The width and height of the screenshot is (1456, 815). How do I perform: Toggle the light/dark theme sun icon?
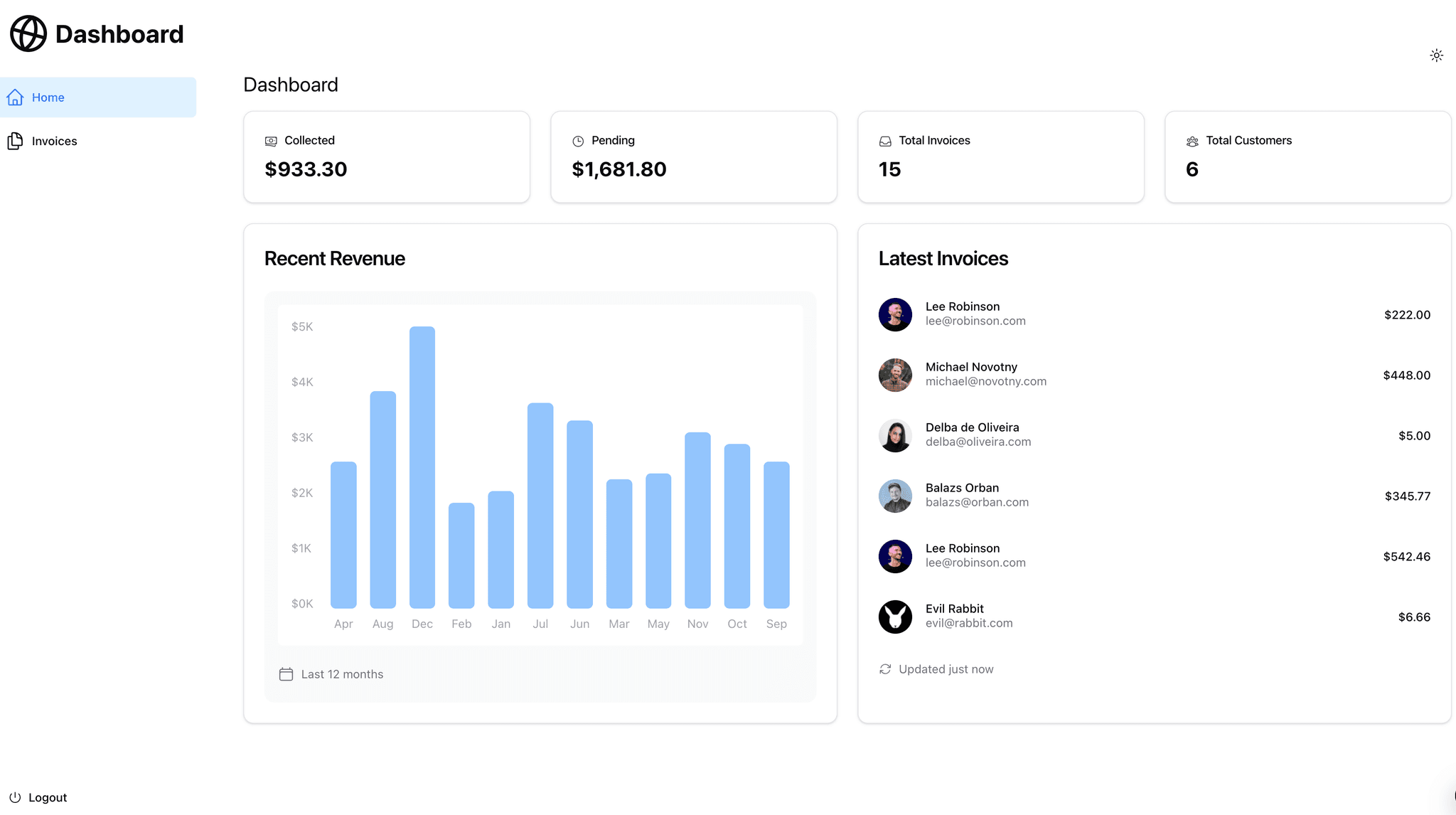(1436, 55)
